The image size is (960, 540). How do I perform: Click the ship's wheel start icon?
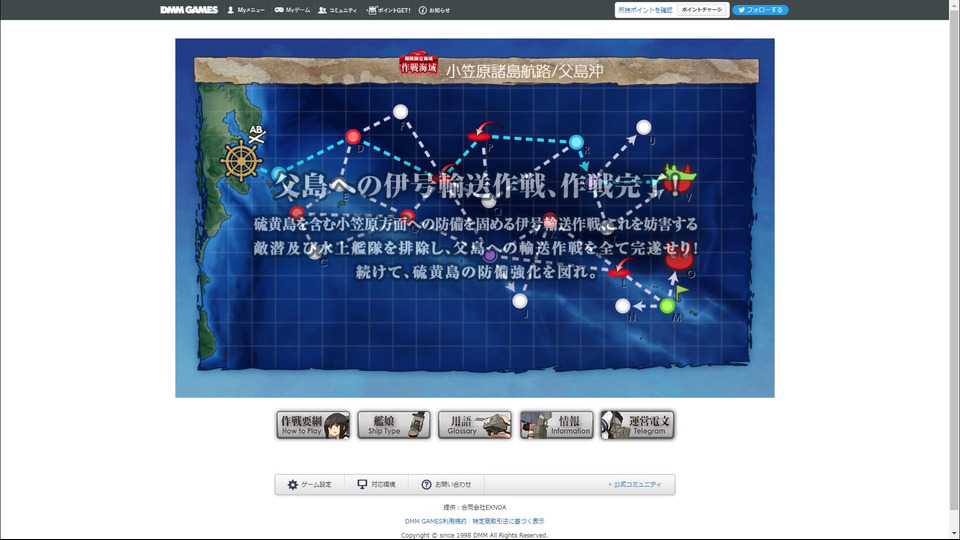241,161
